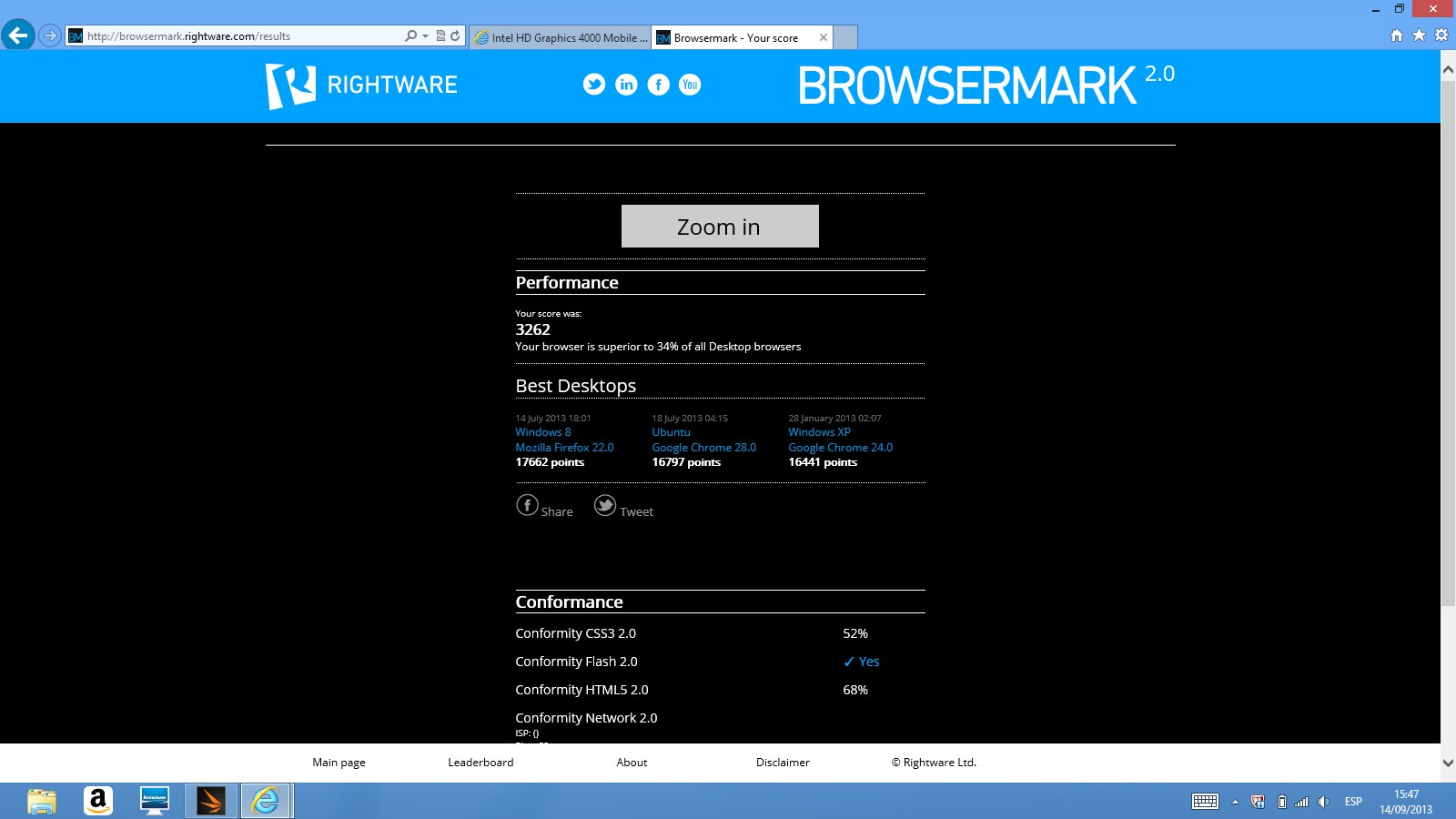This screenshot has height=819, width=1456.
Task: Go back with browser back arrow
Action: point(17,35)
